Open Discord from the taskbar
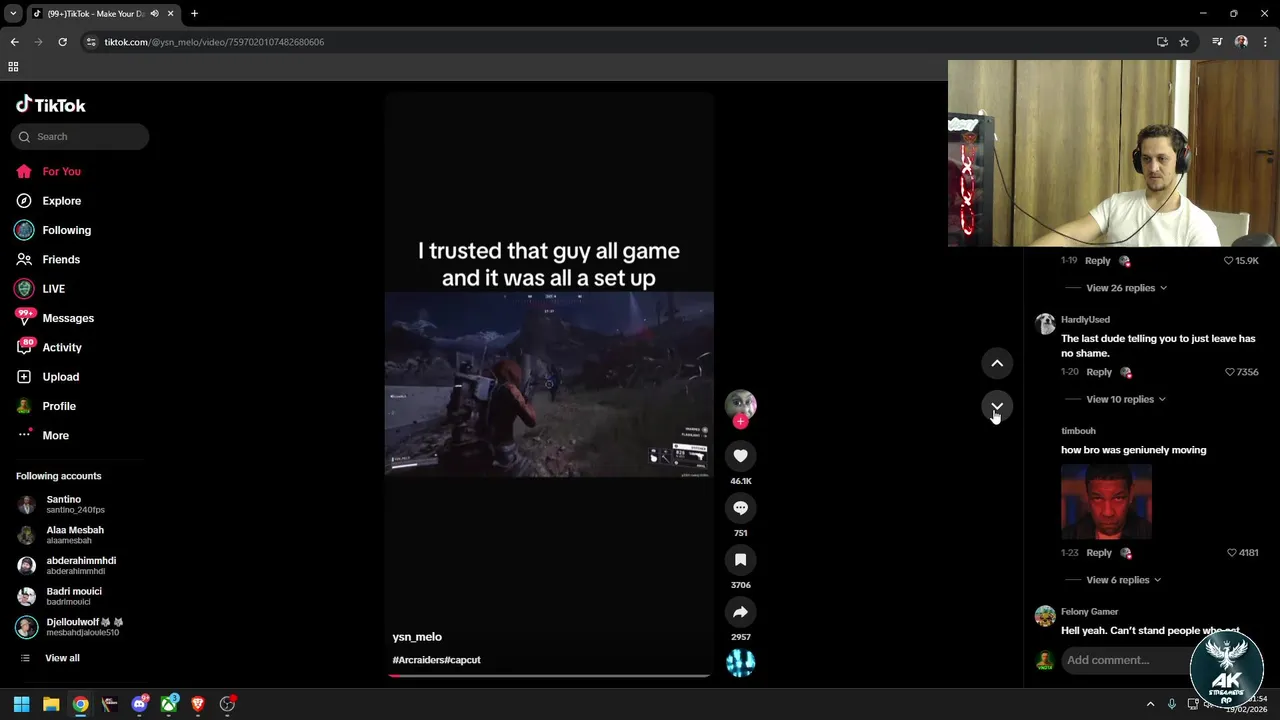Image resolution: width=1280 pixels, height=720 pixels. pyautogui.click(x=140, y=704)
